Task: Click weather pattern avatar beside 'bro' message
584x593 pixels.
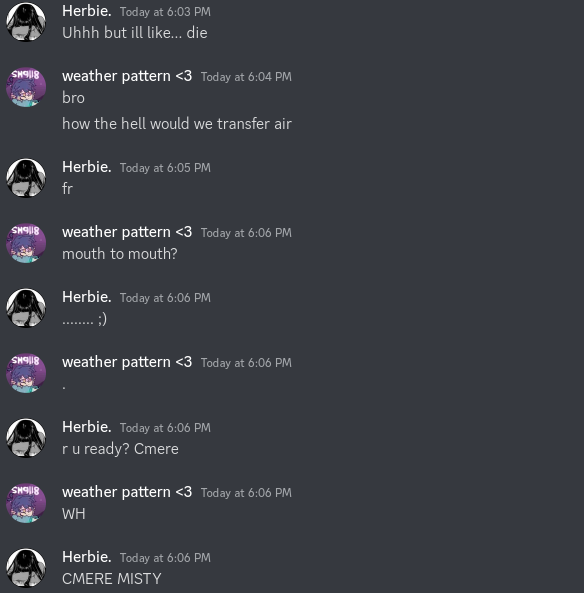Action: tap(26, 87)
